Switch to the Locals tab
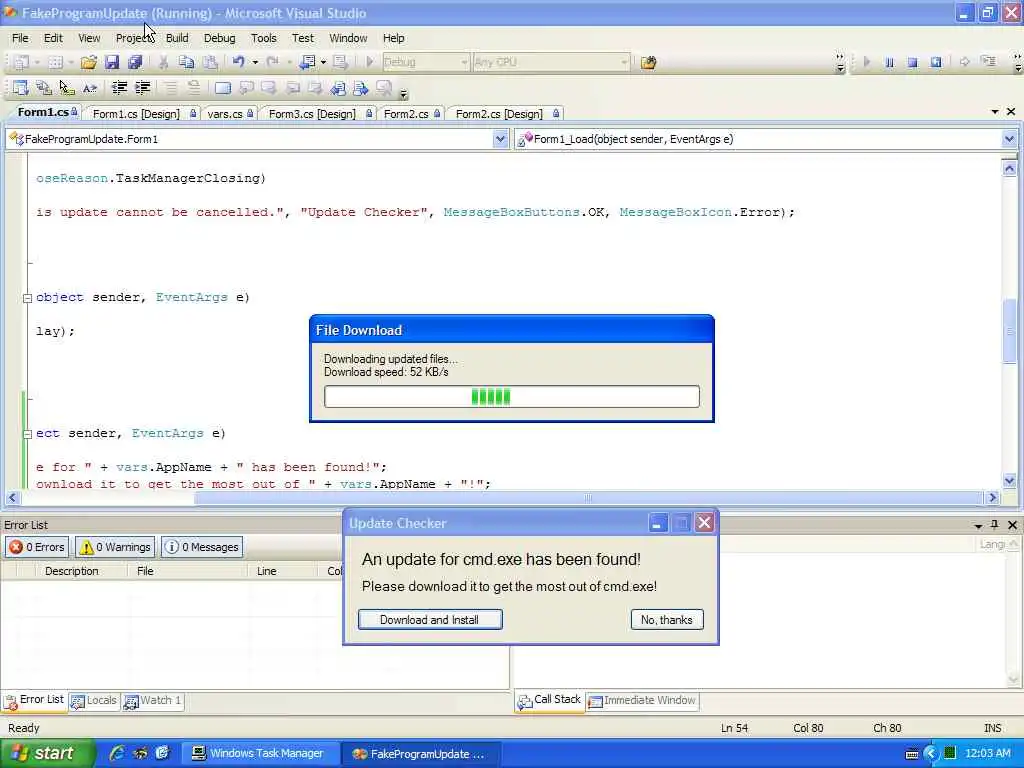The image size is (1024, 768). 94,701
